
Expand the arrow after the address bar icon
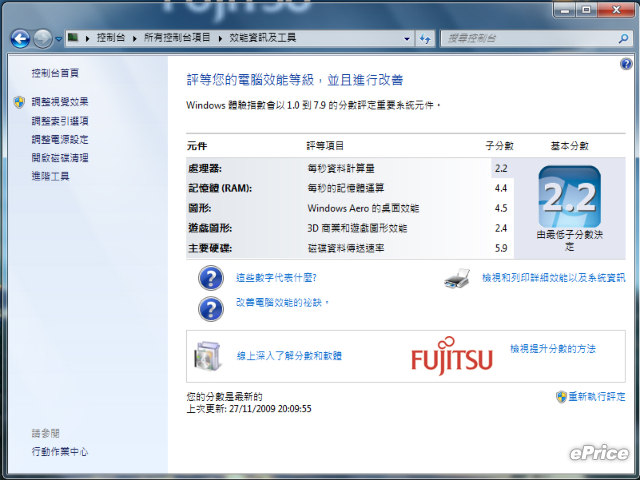pyautogui.click(x=87, y=38)
